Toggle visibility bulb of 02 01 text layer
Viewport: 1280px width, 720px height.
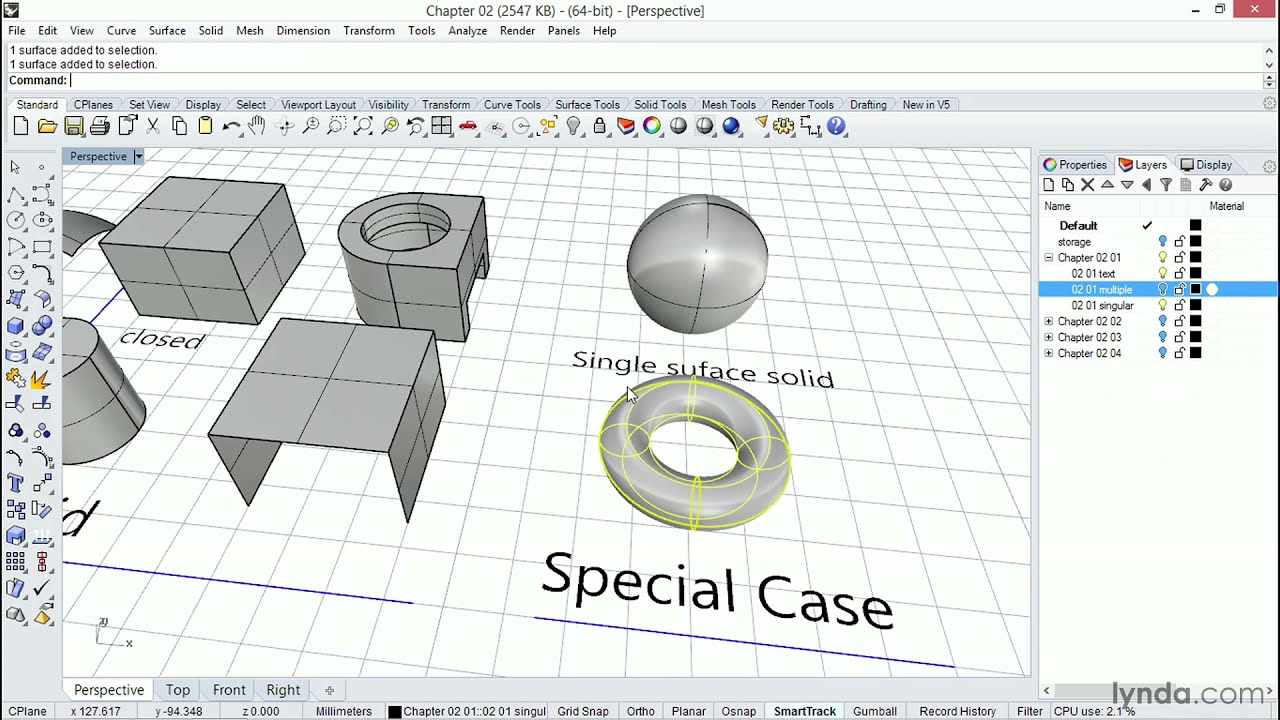tap(1163, 274)
